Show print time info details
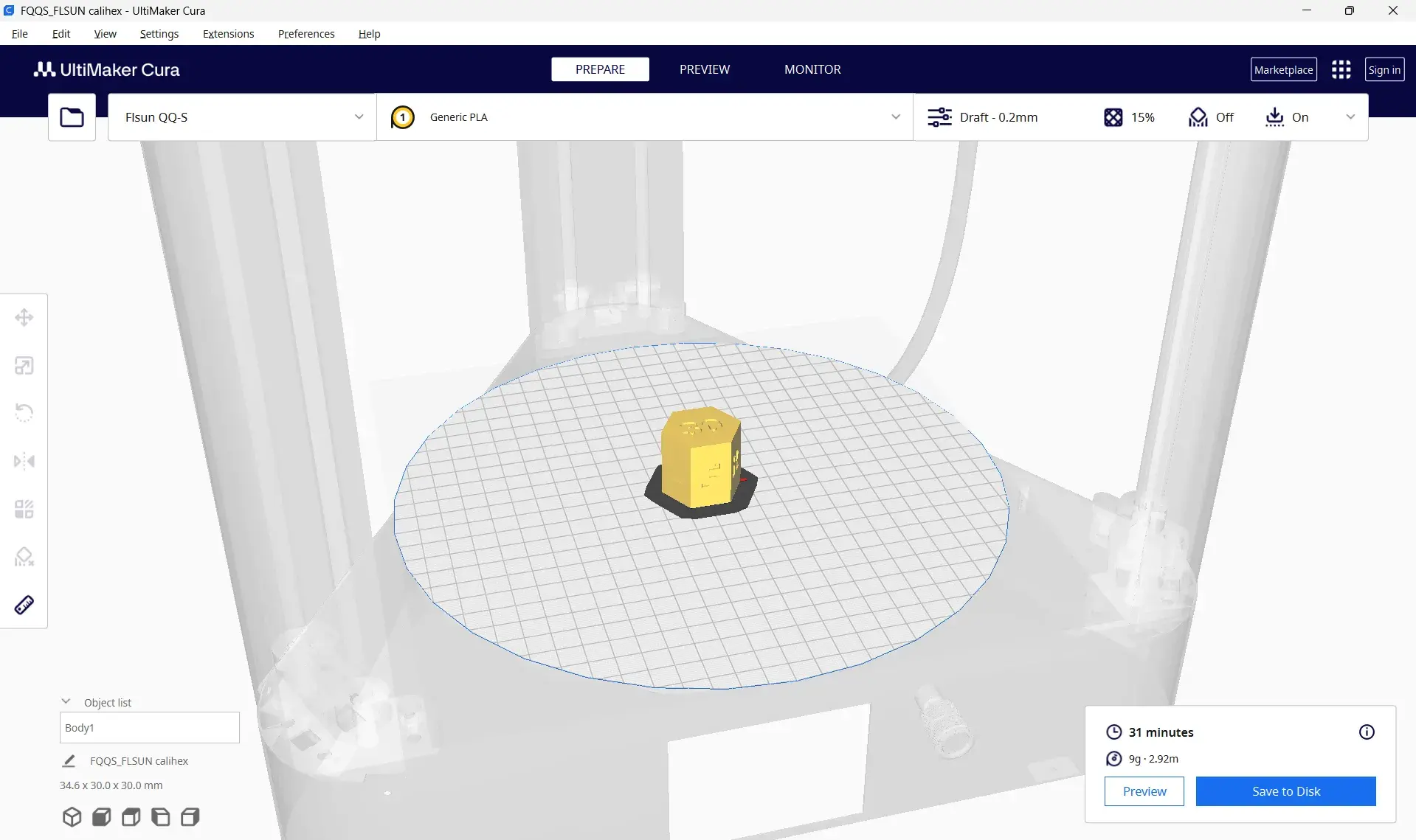1416x840 pixels. [1367, 732]
